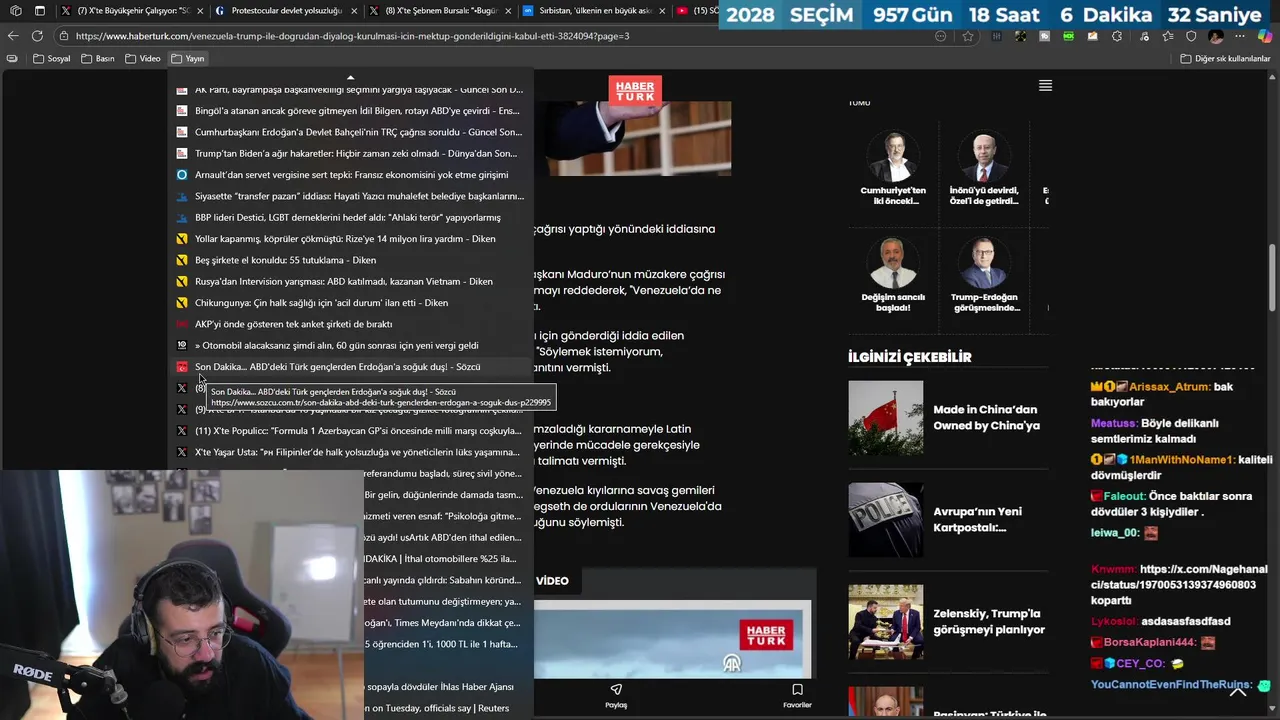Image resolution: width=1280 pixels, height=720 pixels.
Task: Click the haberturk.com address bar URL
Action: point(352,36)
